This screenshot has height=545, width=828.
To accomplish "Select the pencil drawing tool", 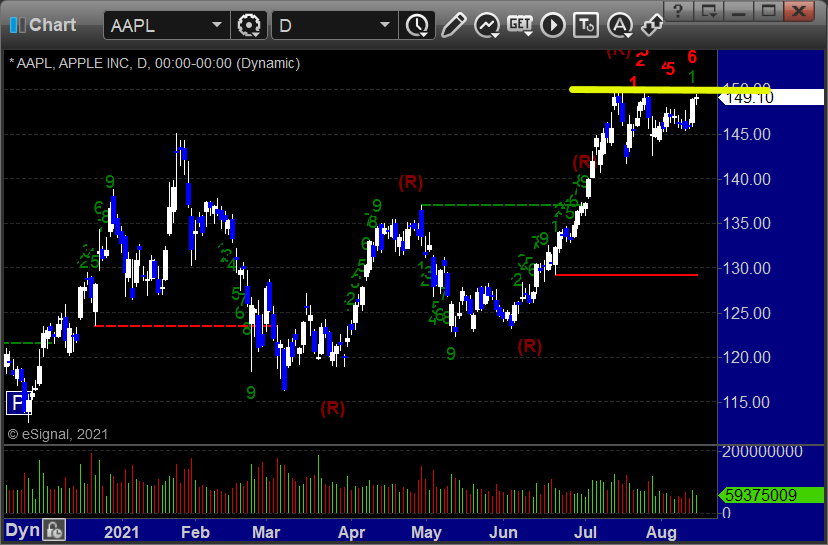I will [x=453, y=25].
